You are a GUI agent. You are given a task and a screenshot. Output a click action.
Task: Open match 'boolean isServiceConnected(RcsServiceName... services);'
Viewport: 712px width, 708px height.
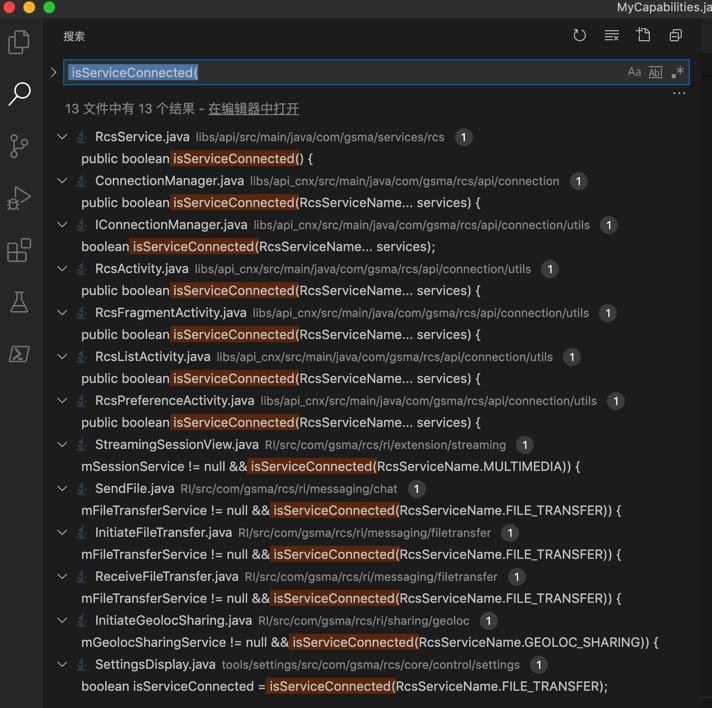pyautogui.click(x=258, y=247)
